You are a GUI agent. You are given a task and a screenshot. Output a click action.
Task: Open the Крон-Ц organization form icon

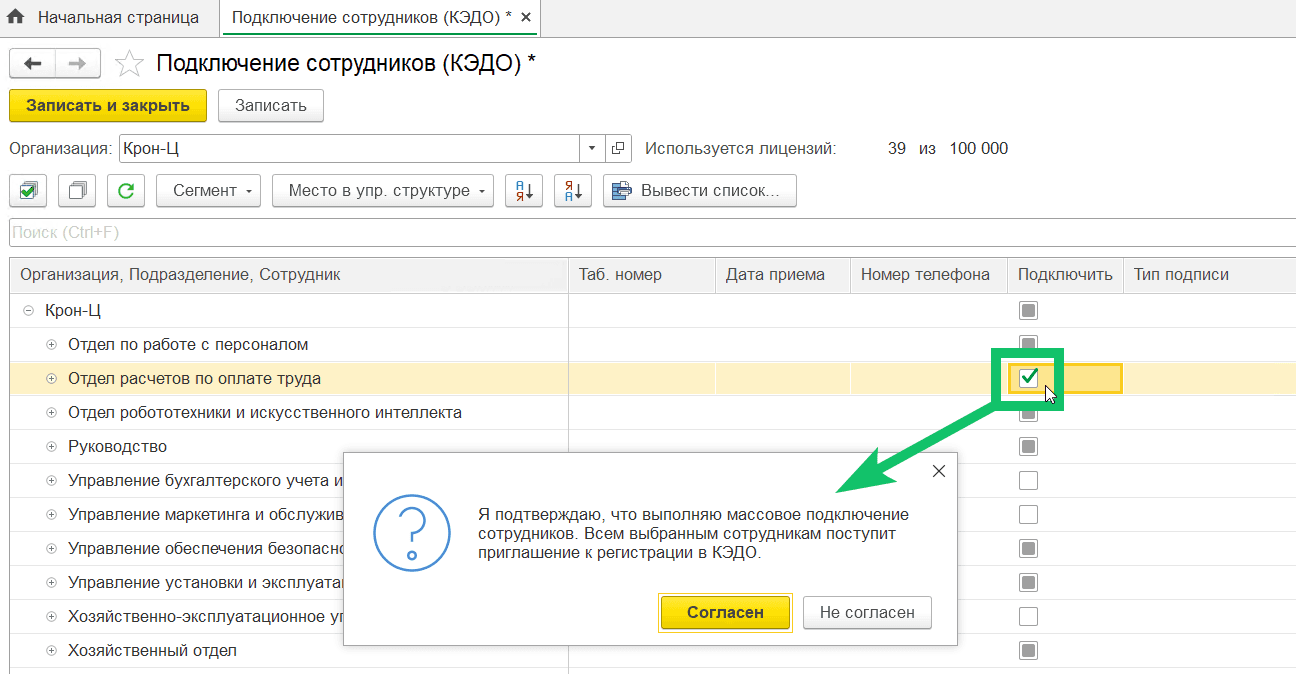tap(618, 149)
